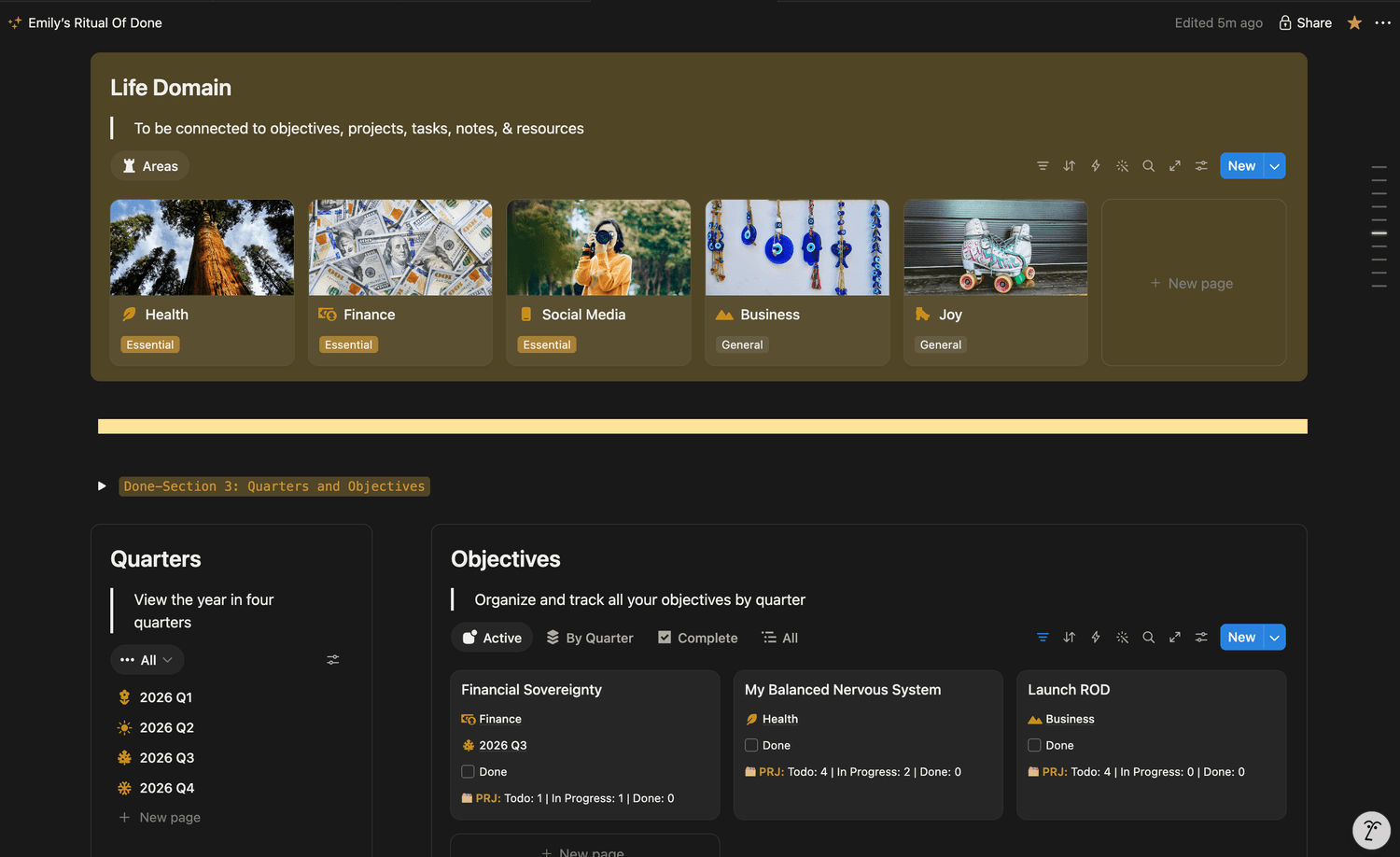Tick the Done checkbox for Launch ROD
The height and width of the screenshot is (857, 1400).
pyautogui.click(x=1034, y=745)
